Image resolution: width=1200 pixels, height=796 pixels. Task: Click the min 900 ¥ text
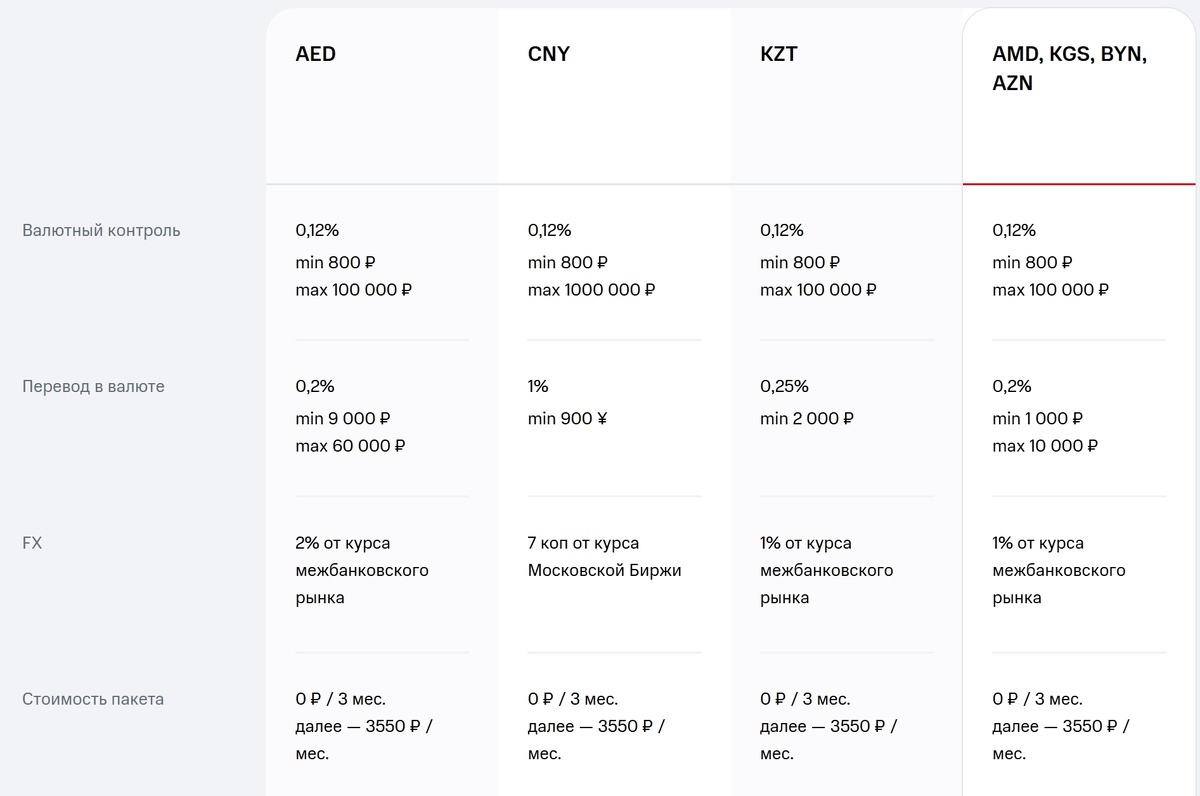(567, 418)
